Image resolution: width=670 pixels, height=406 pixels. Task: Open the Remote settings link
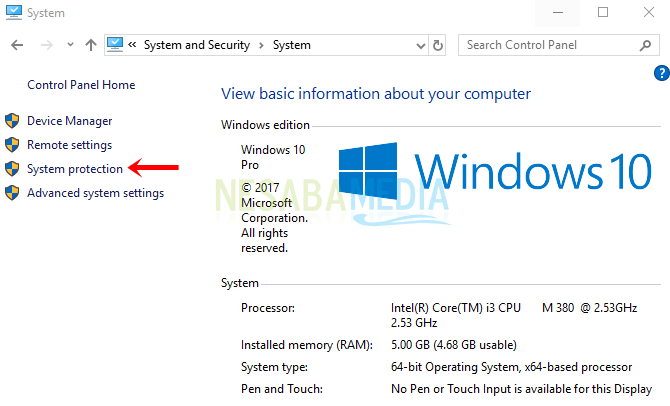pyautogui.click(x=69, y=145)
